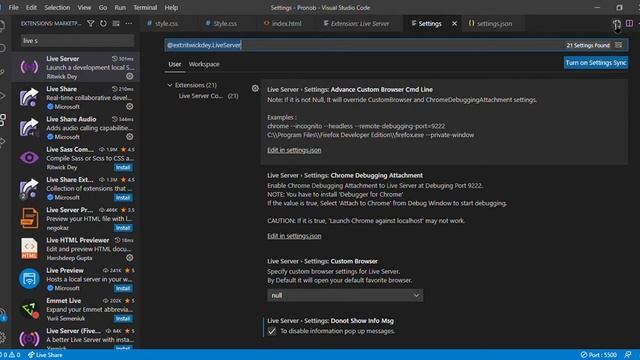Select Live Share Audio extension entry
The width and height of the screenshot is (640, 360).
coord(76,127)
